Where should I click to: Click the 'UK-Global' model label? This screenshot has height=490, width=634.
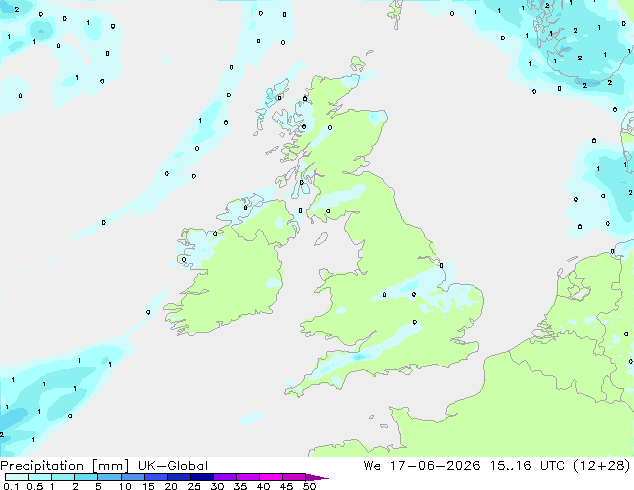[x=173, y=466]
